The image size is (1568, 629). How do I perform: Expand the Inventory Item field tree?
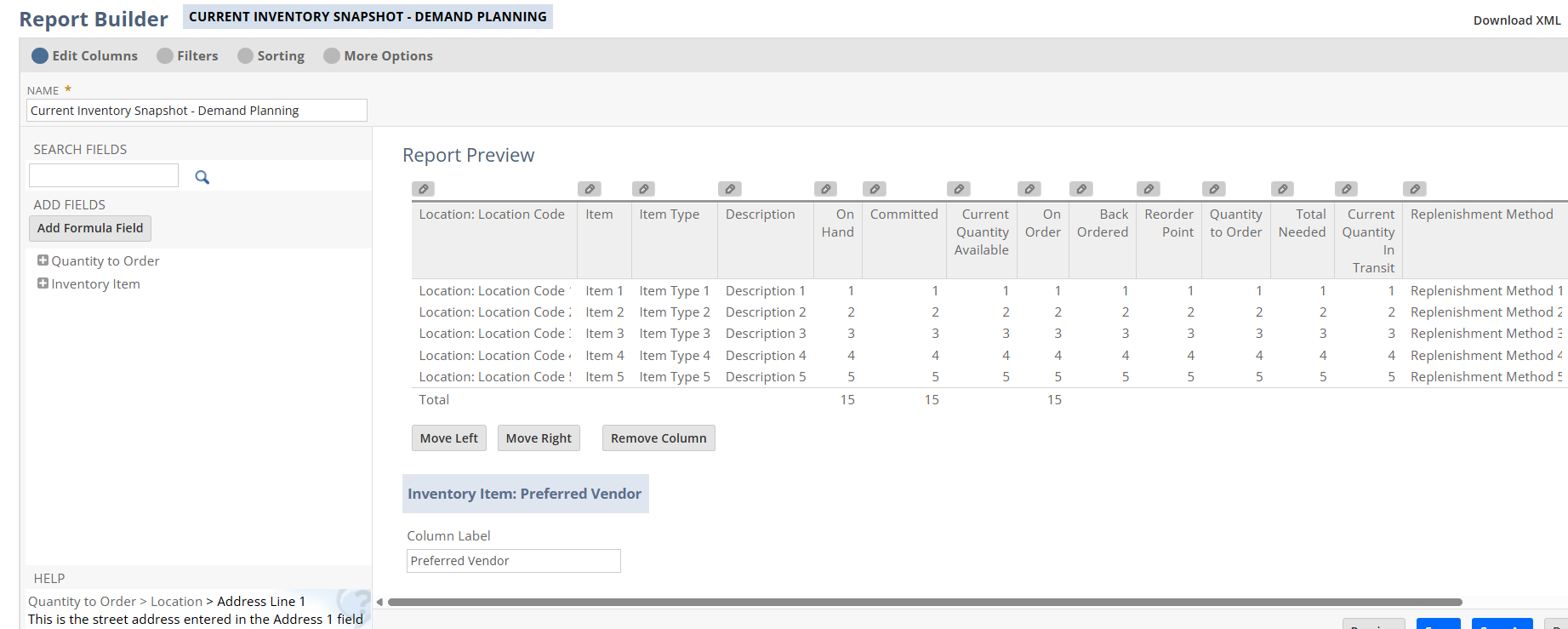tap(43, 283)
